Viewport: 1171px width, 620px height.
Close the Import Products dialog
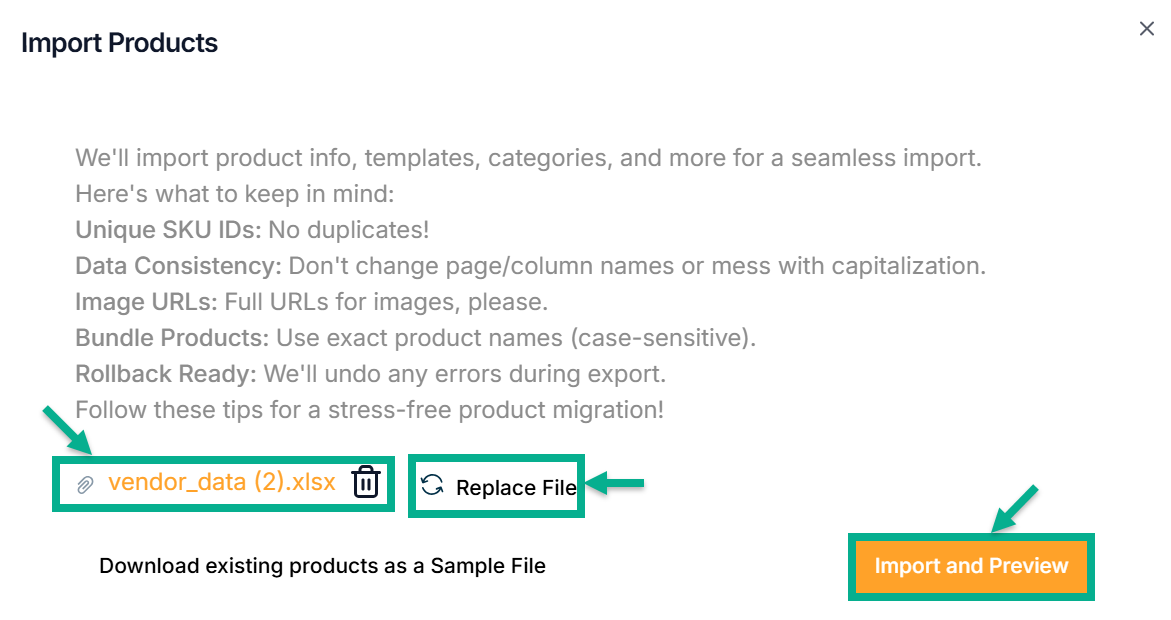tap(1147, 29)
